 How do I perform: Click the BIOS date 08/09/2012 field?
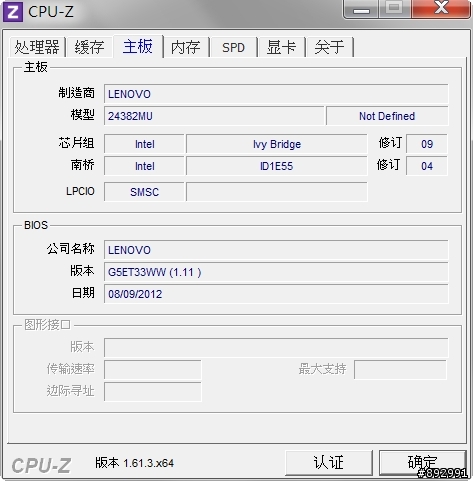(x=276, y=294)
